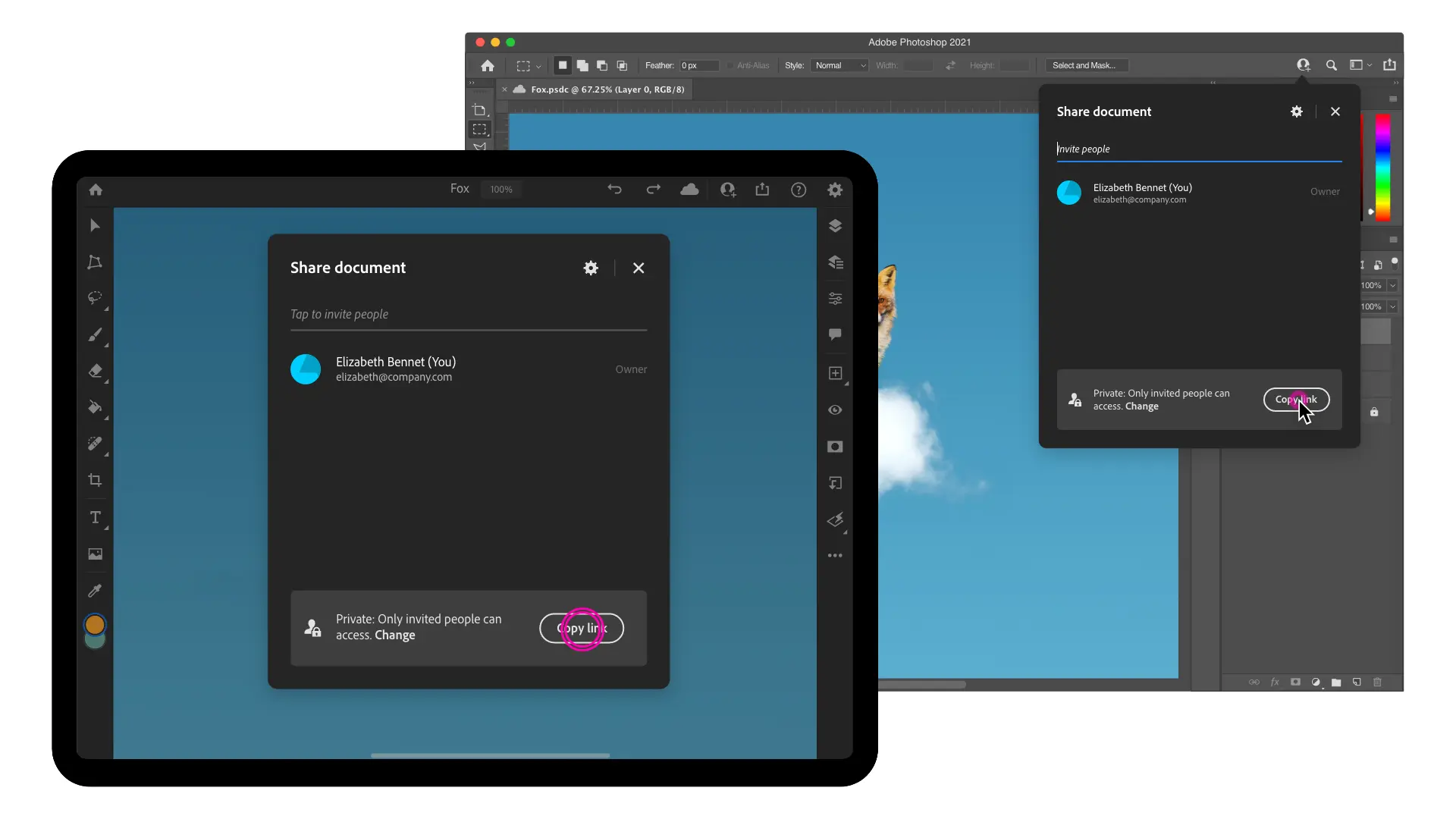Select the Crop tool
This screenshot has height=819, width=1456.
tap(94, 481)
